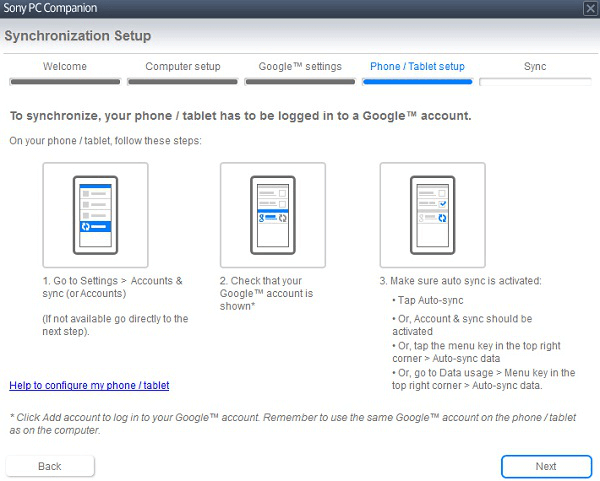Screen dimensions: 600x481
Task: Click the step 2 Google account phone illustration
Action: pos(273,215)
